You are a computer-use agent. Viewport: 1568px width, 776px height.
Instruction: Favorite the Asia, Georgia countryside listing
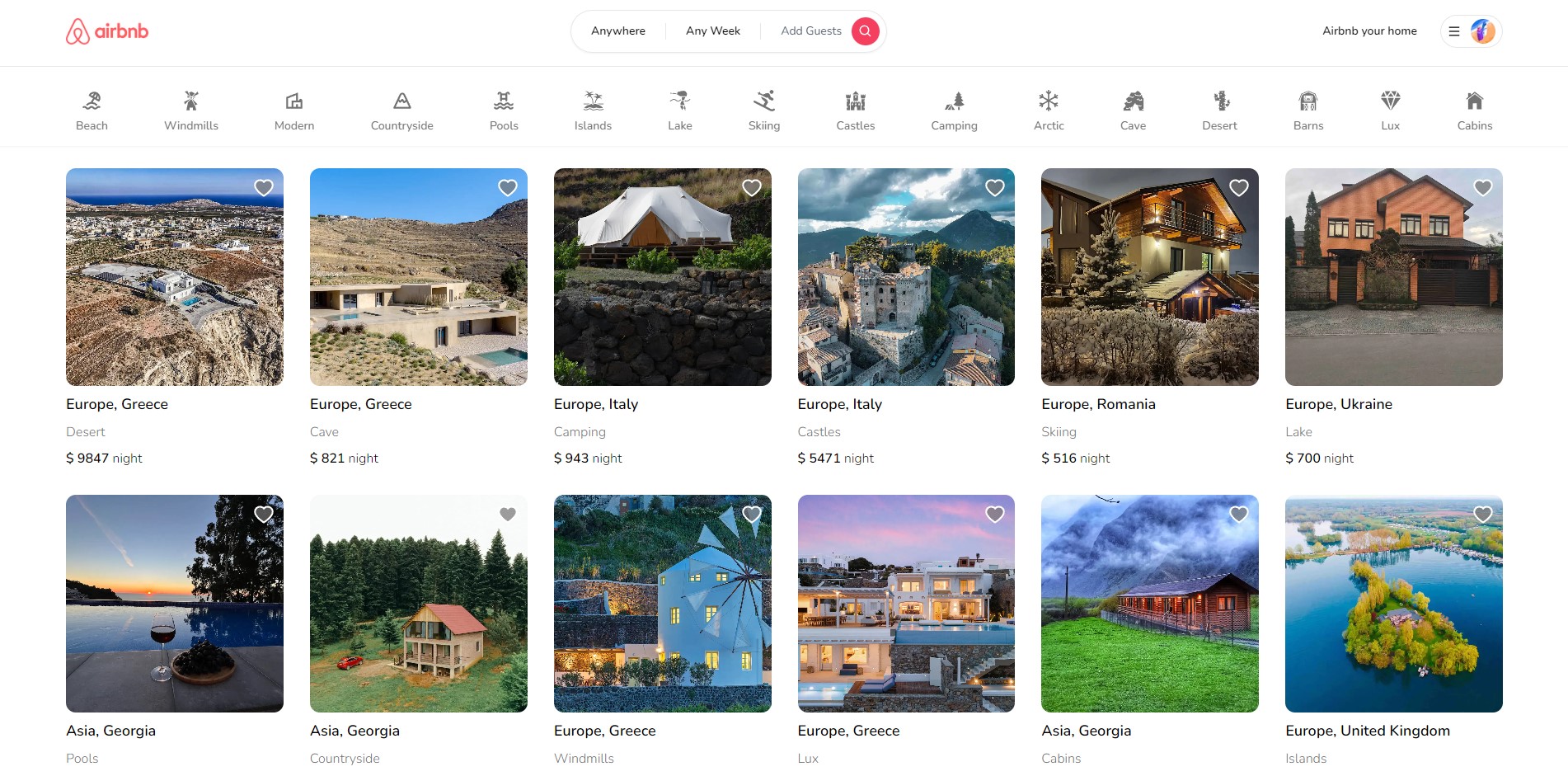tap(507, 514)
